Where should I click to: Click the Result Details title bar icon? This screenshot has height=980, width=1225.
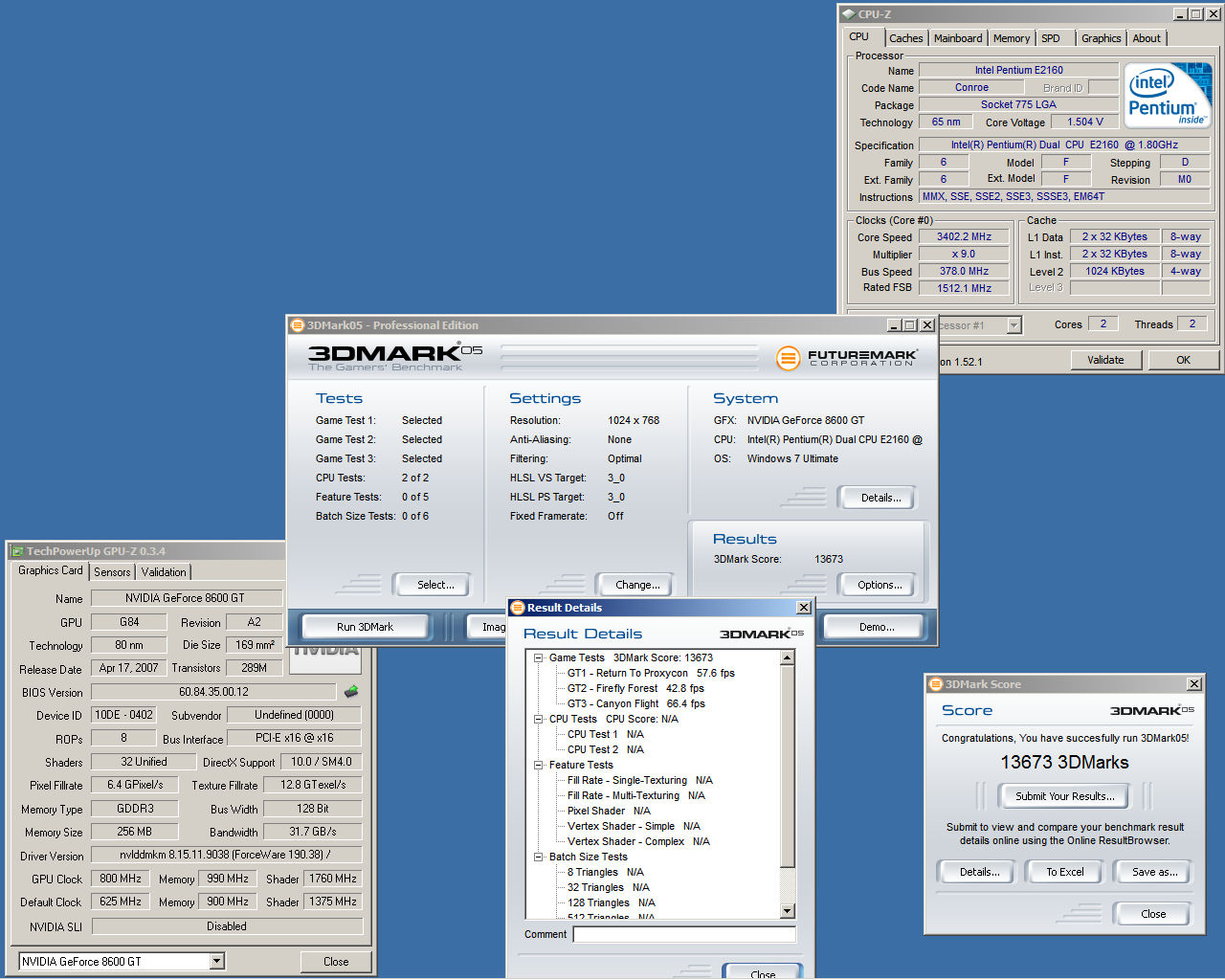coord(518,608)
